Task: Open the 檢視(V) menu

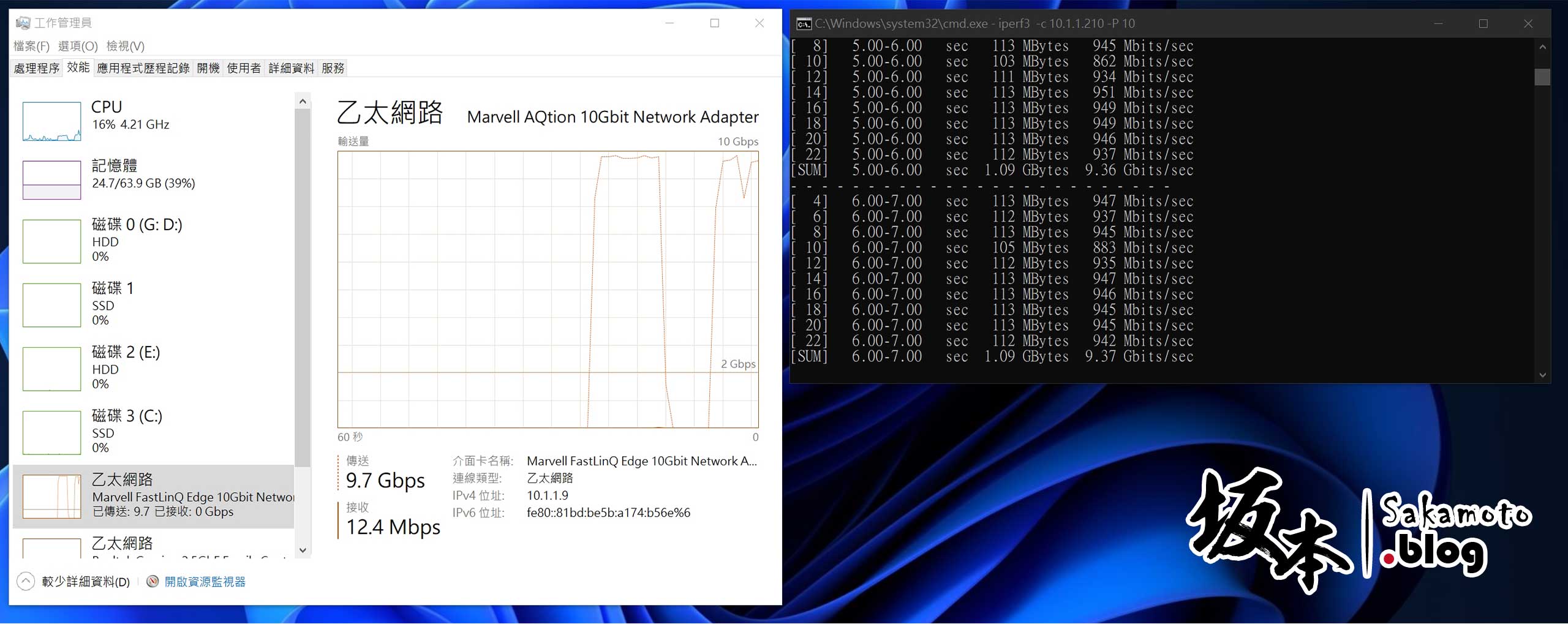Action: 126,47
